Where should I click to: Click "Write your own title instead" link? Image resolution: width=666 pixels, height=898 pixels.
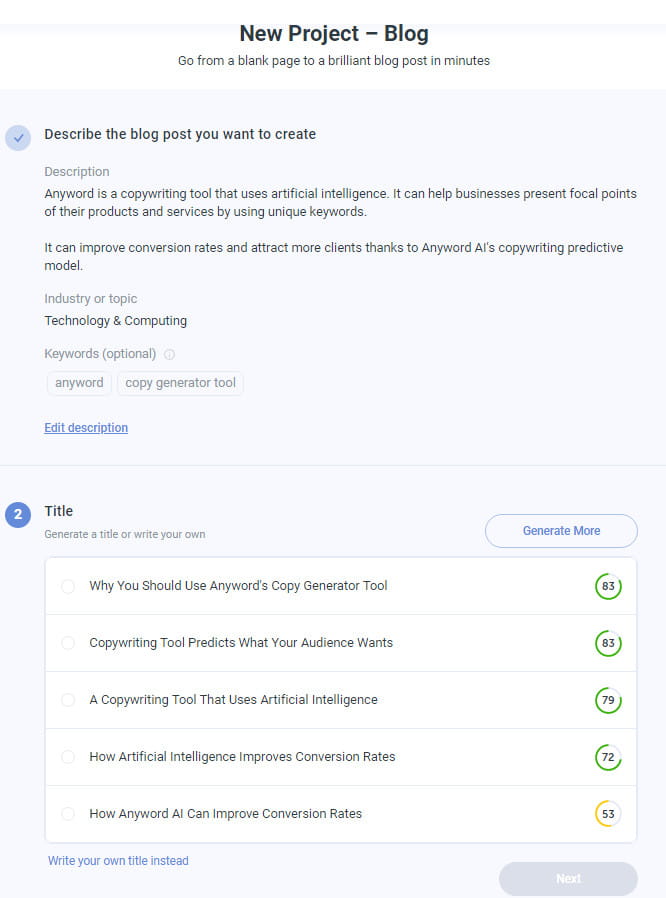click(118, 861)
